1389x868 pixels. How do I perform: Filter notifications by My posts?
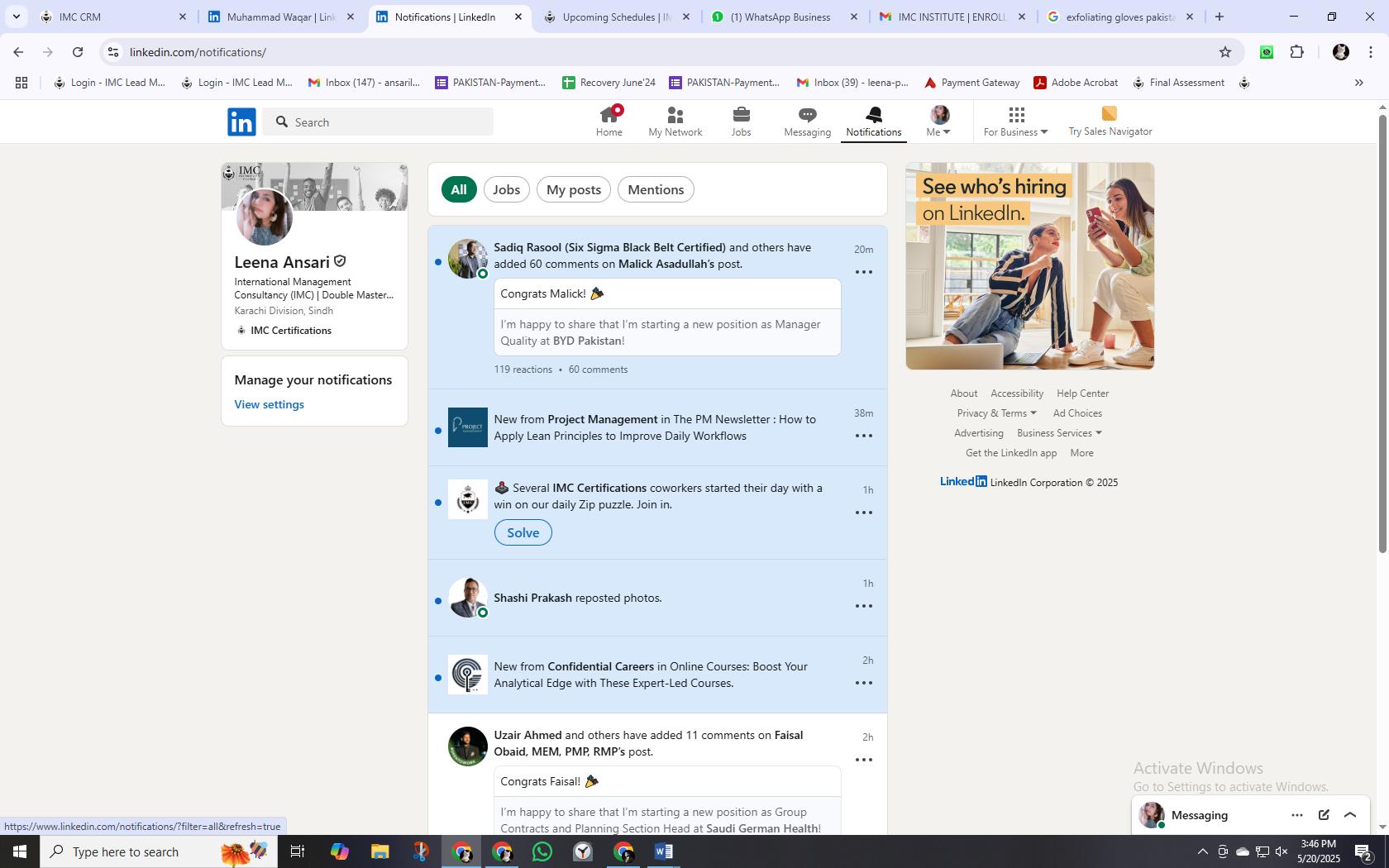(574, 189)
